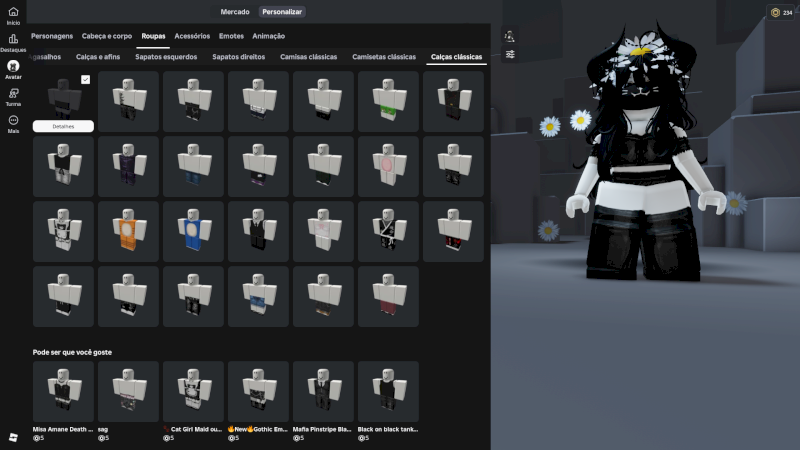Screen dimensions: 800x450
Task: Click the Roblox logo icon at the sidebar bottom
Action: coord(13,437)
